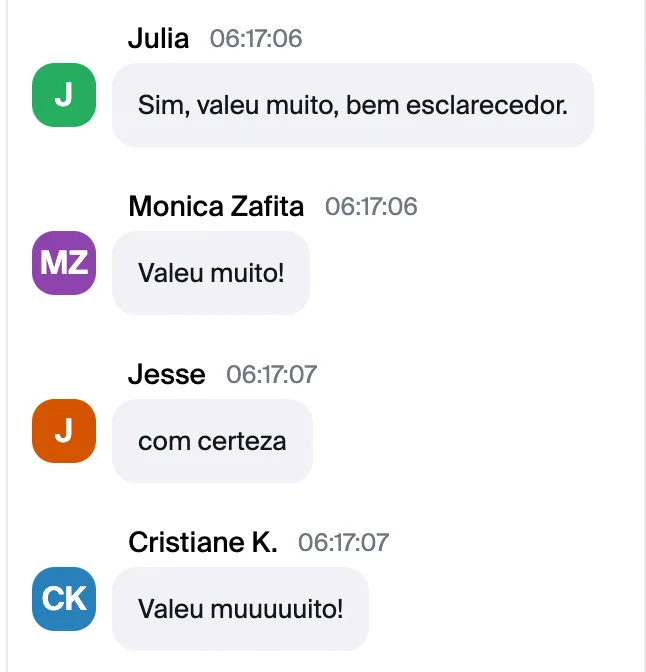Open Julia's profile via her name
Image resolution: width=646 pixels, height=672 pixels.
159,38
